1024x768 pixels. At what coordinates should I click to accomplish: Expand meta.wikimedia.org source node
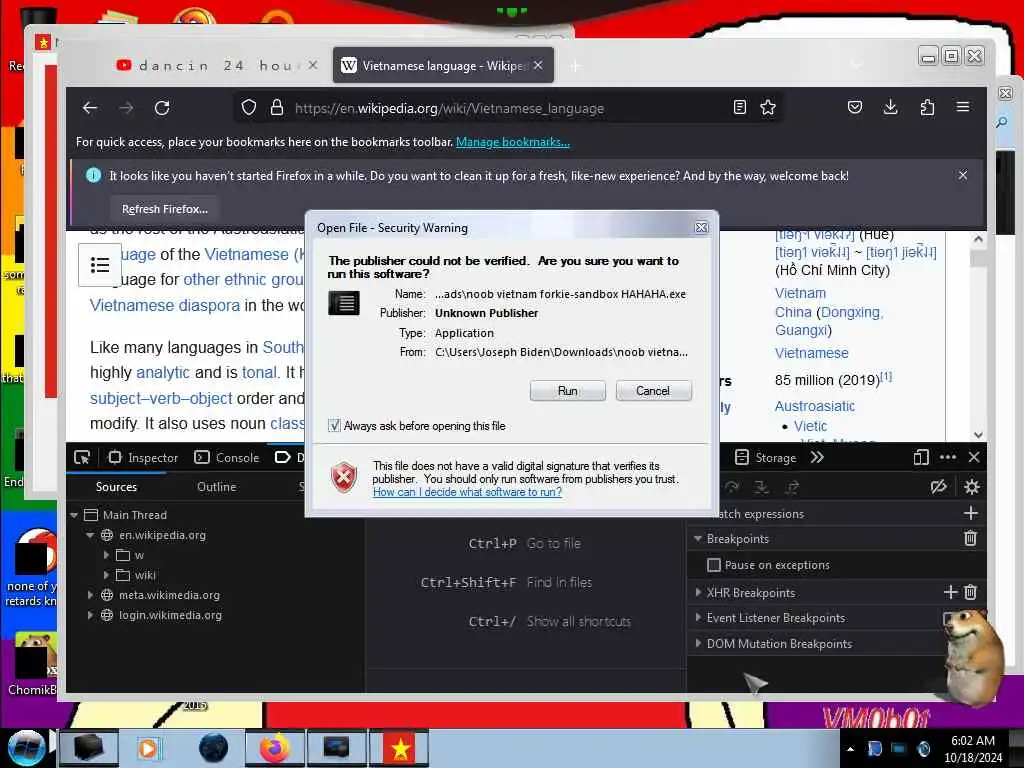click(x=91, y=595)
